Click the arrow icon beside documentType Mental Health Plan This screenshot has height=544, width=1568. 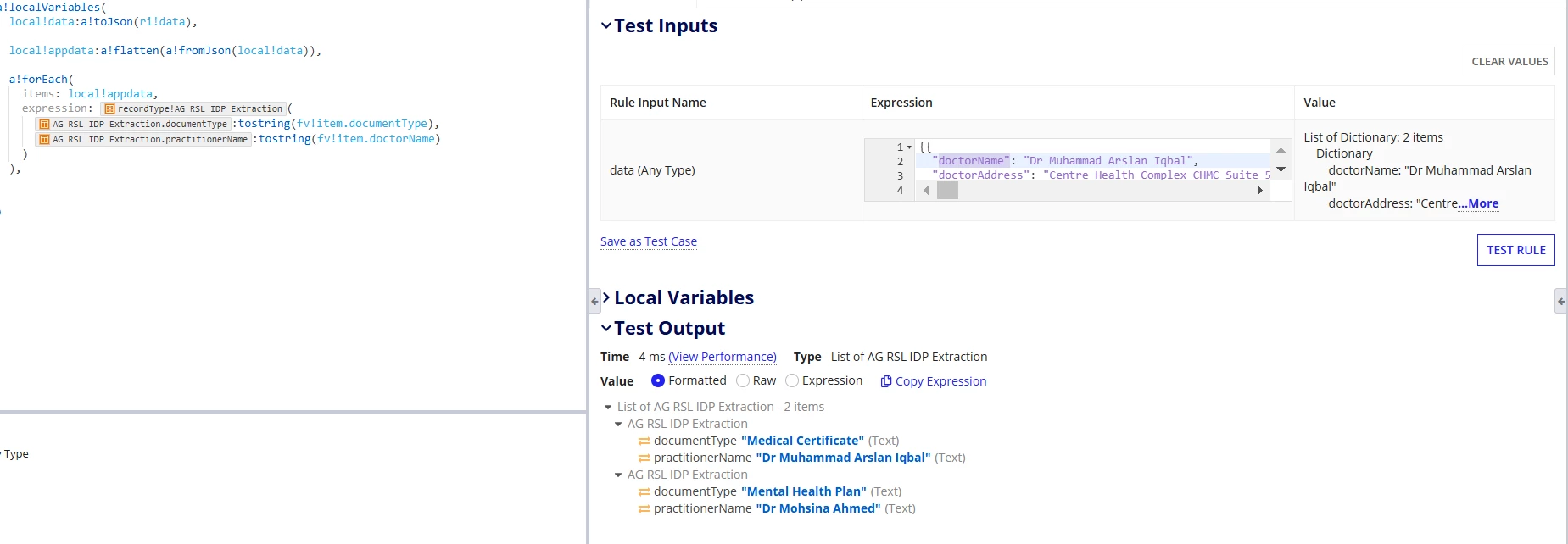[644, 491]
